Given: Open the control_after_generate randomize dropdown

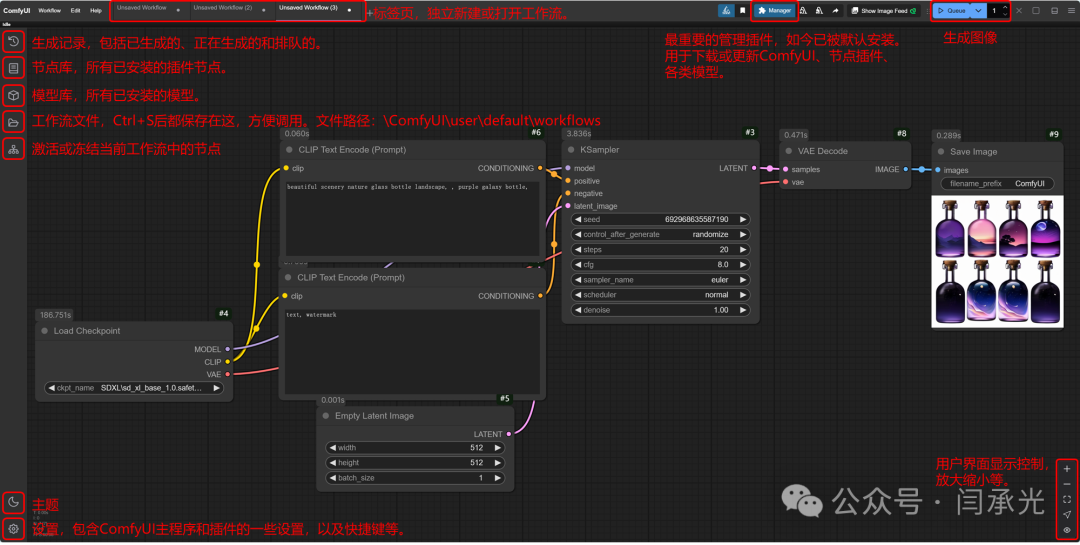Looking at the screenshot, I should [661, 234].
